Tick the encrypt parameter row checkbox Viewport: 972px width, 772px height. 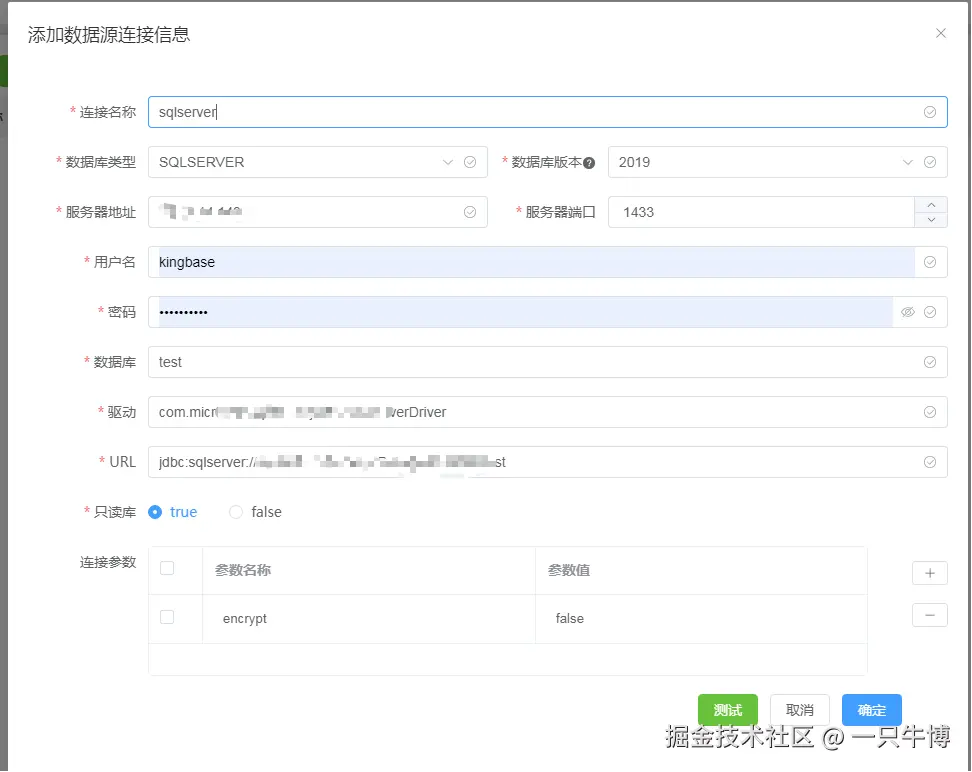(167, 617)
